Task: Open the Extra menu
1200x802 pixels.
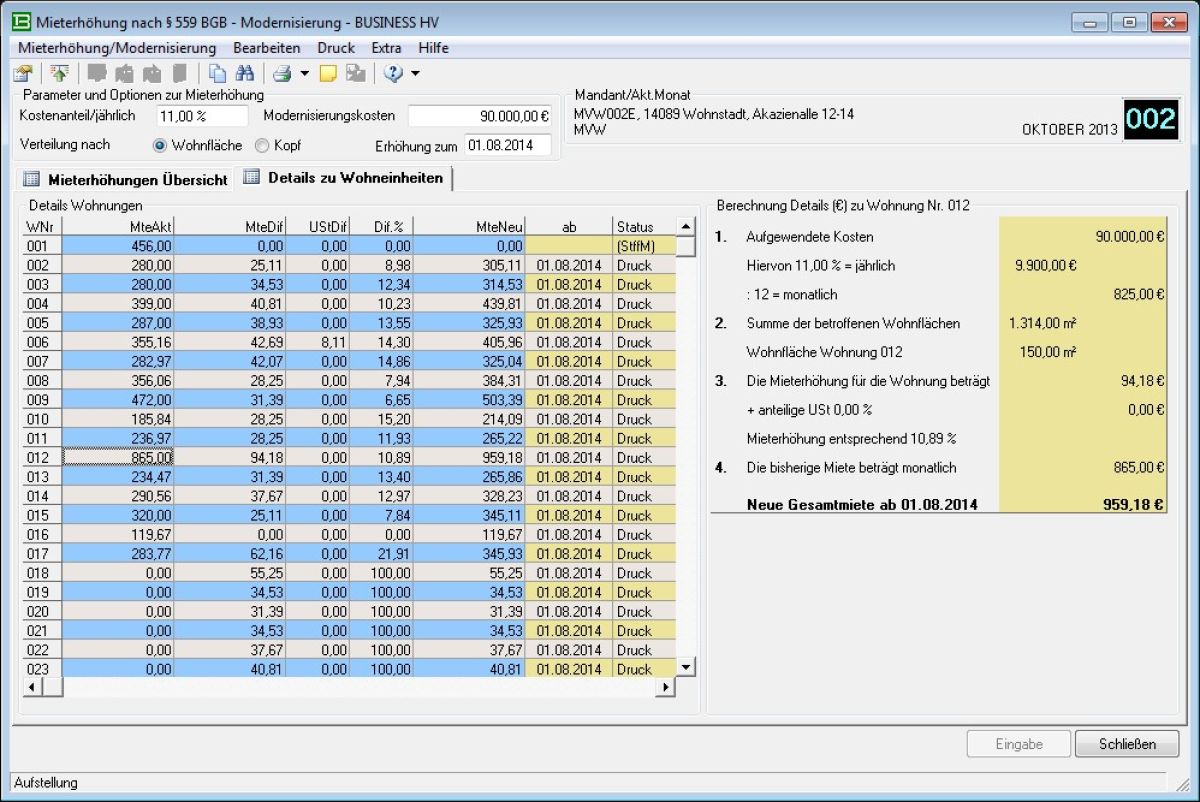Action: [386, 47]
